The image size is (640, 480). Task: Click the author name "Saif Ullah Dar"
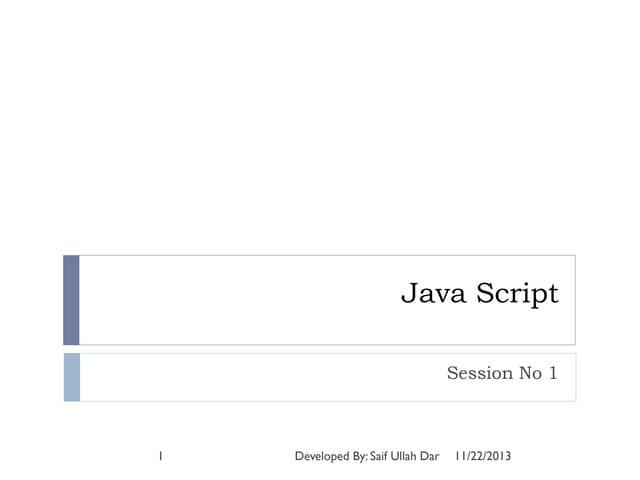405,457
